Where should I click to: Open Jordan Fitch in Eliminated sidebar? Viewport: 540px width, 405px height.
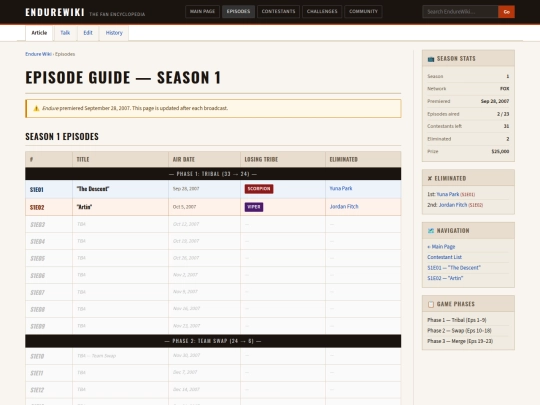click(x=453, y=205)
